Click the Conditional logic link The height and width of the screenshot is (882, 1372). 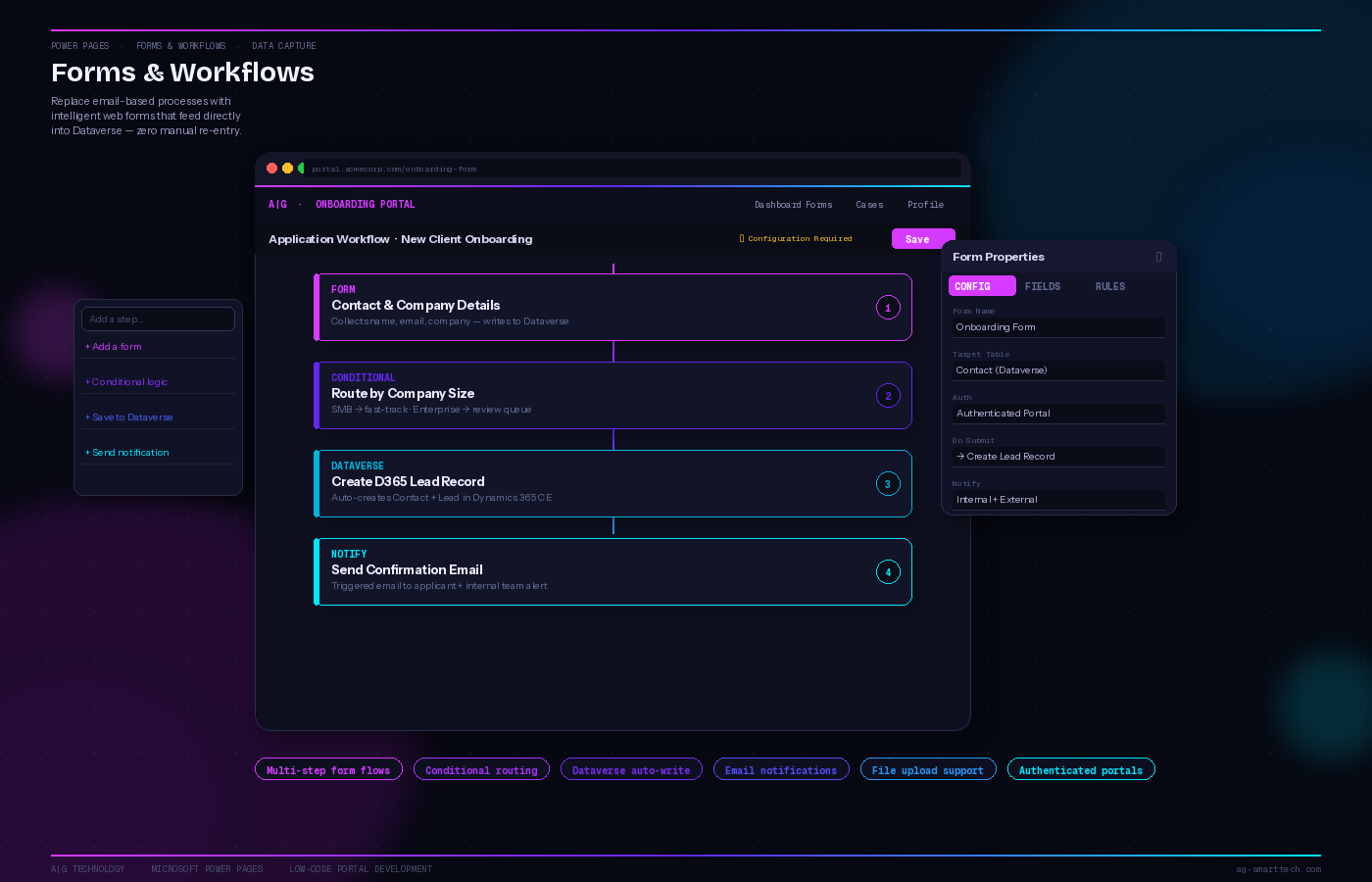[x=126, y=381]
